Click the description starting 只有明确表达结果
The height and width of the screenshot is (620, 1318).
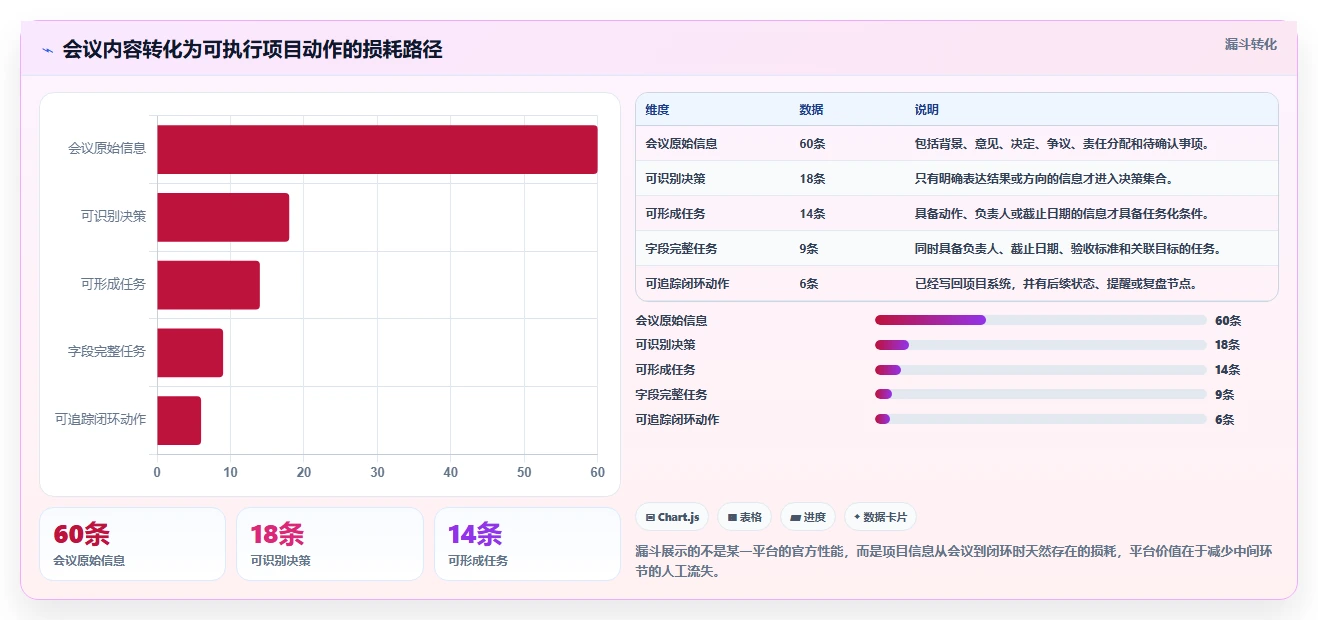[1044, 179]
